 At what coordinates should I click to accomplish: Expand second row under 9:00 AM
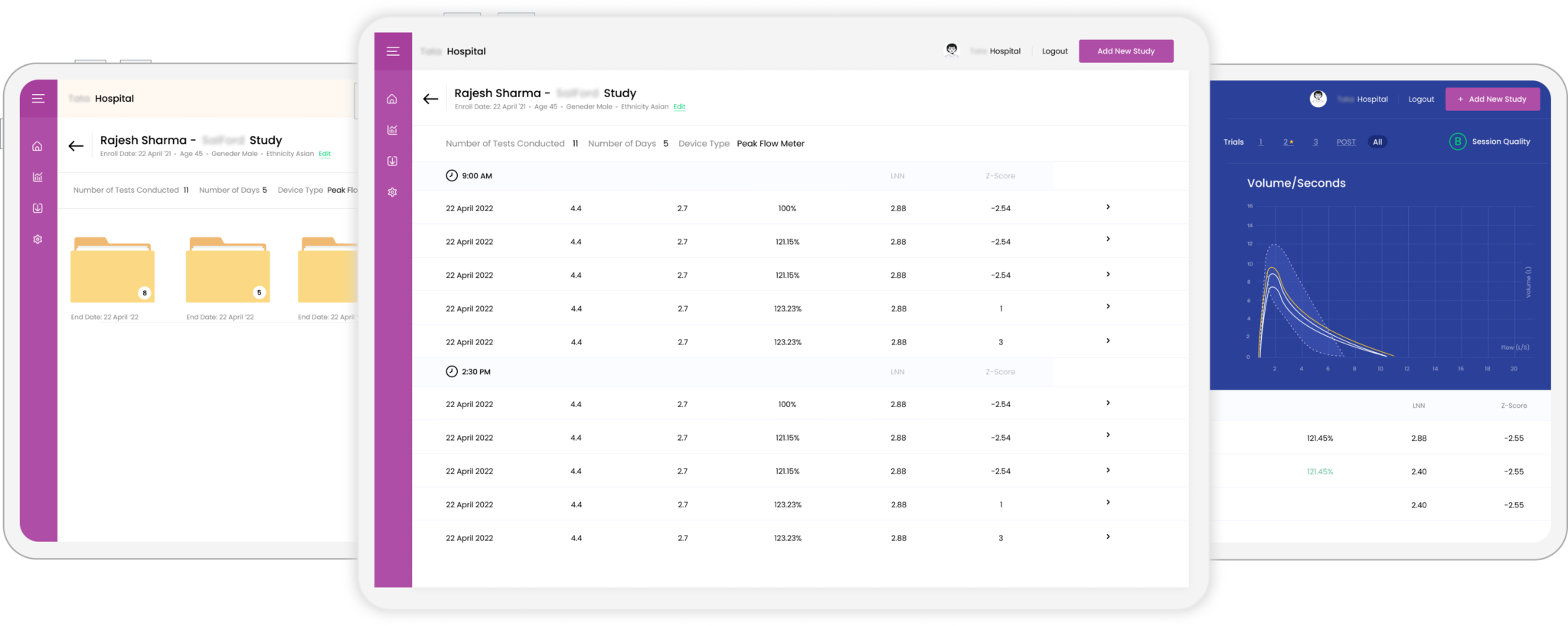(1108, 240)
